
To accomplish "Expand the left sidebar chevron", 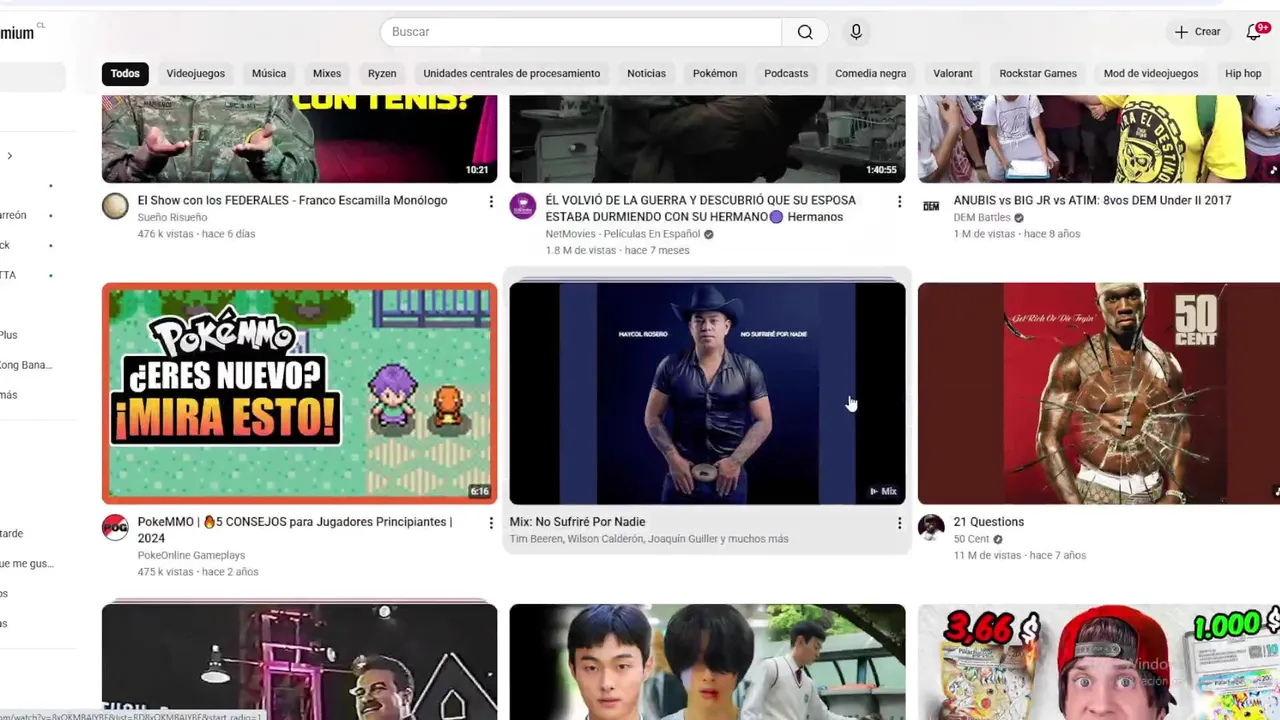I will pyautogui.click(x=10, y=156).
